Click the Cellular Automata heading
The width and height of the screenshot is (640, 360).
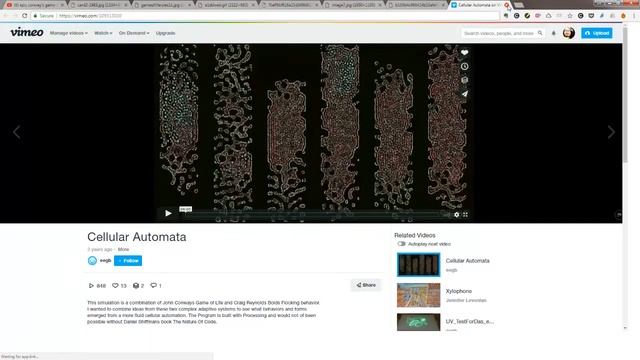(x=137, y=237)
